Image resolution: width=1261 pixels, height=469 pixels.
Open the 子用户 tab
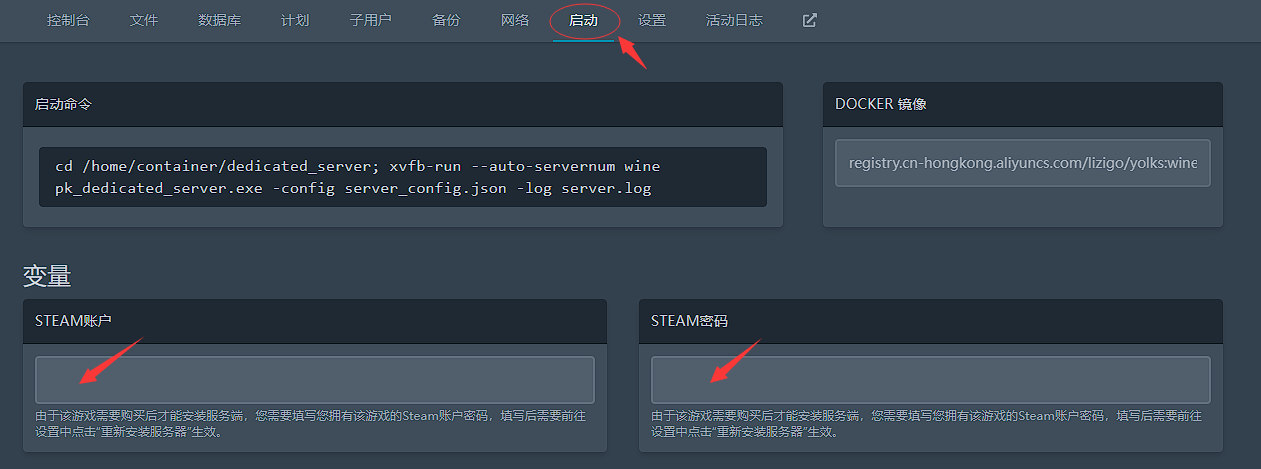(370, 20)
